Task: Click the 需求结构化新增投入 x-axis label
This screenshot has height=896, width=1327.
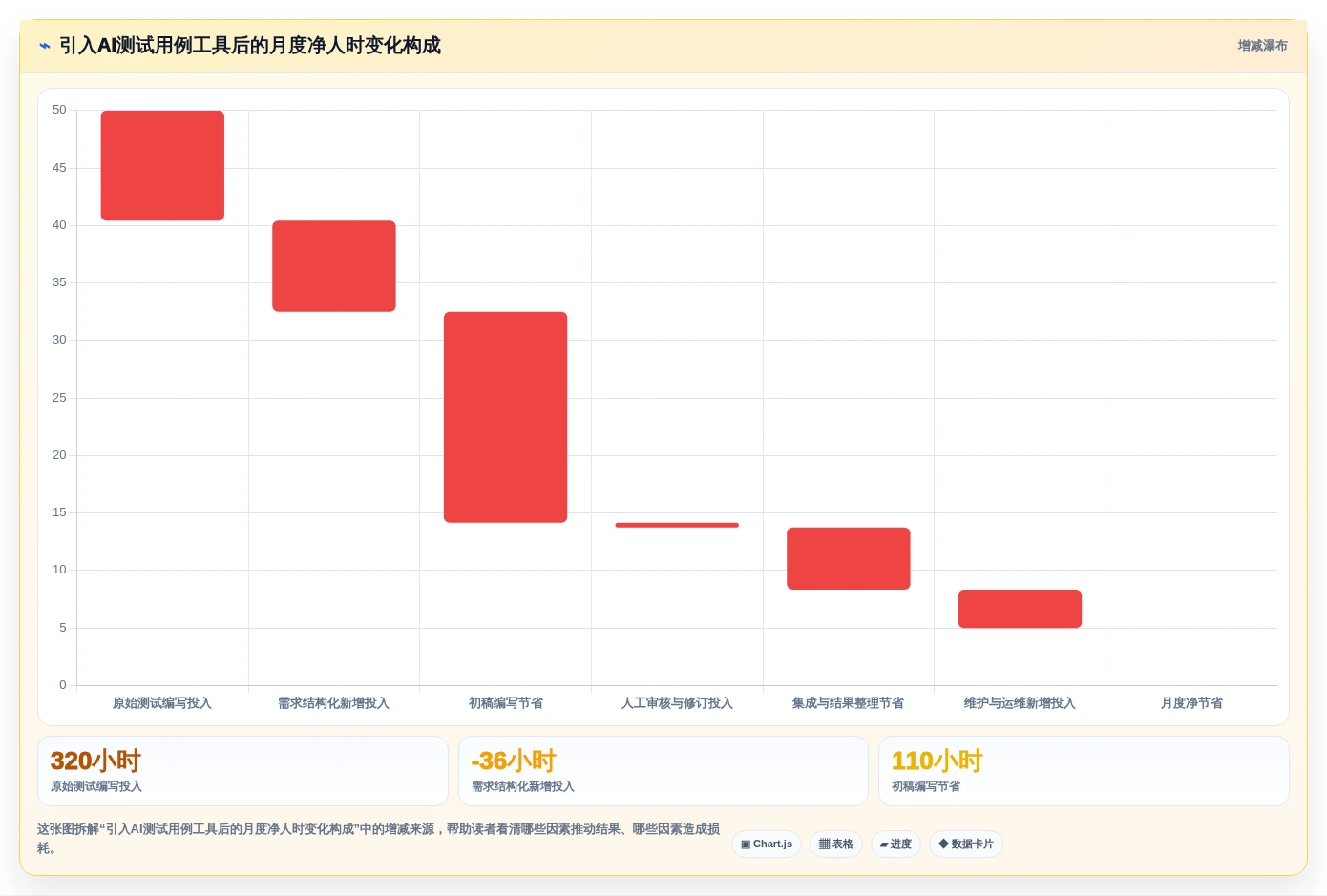Action: point(333,703)
